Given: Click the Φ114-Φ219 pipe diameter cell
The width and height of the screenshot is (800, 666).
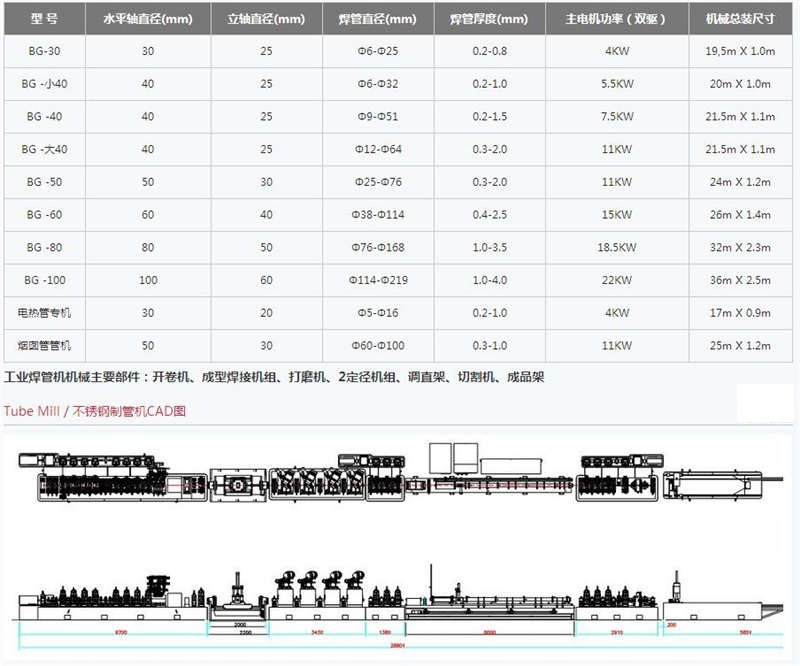Looking at the screenshot, I should tap(378, 280).
